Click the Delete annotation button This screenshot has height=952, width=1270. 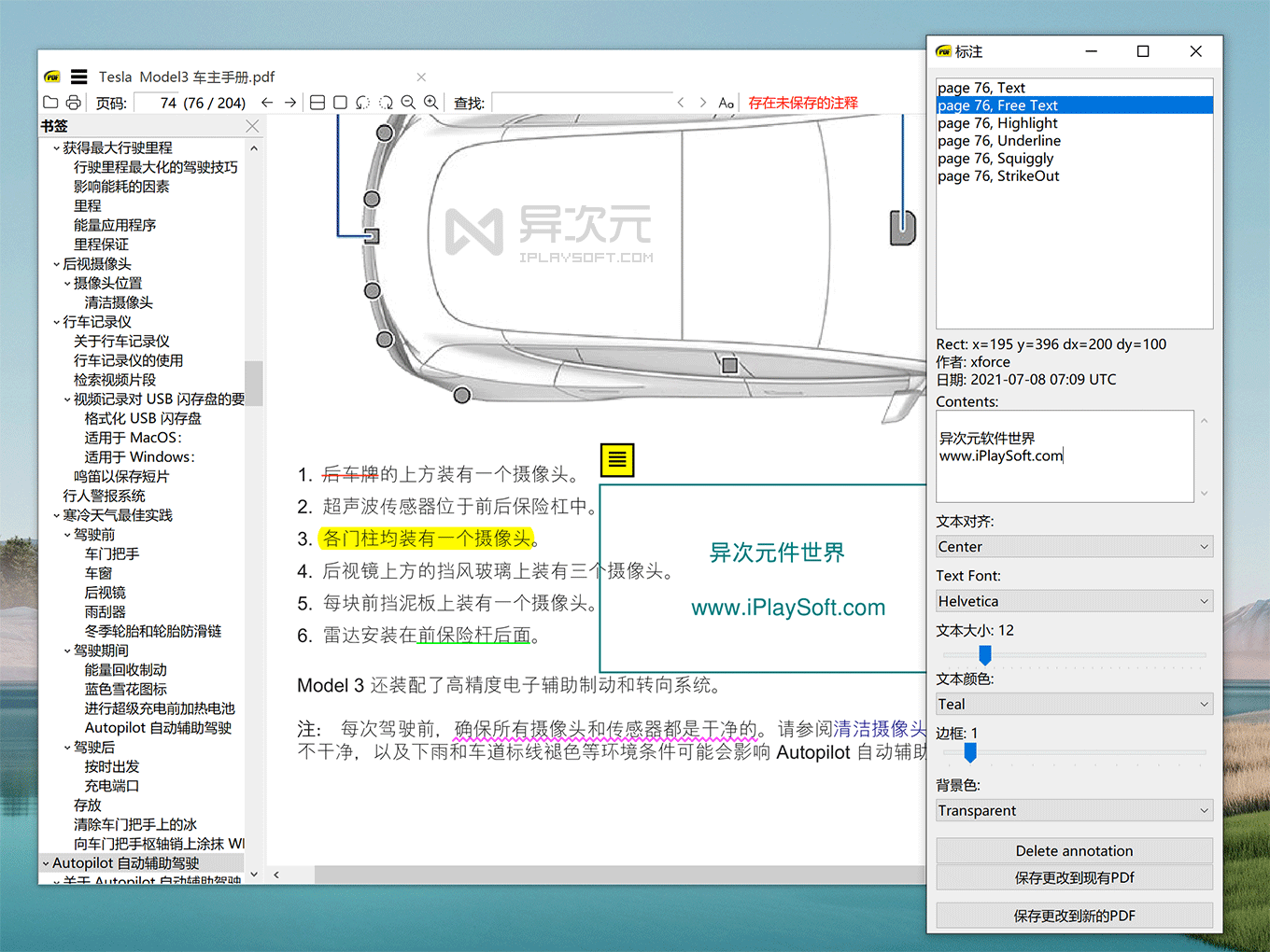click(1074, 851)
